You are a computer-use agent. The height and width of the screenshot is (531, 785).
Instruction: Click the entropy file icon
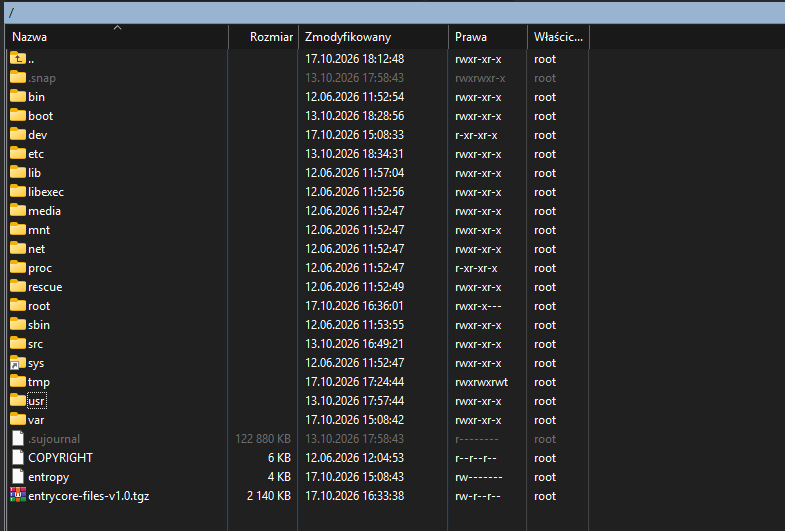pyautogui.click(x=18, y=476)
